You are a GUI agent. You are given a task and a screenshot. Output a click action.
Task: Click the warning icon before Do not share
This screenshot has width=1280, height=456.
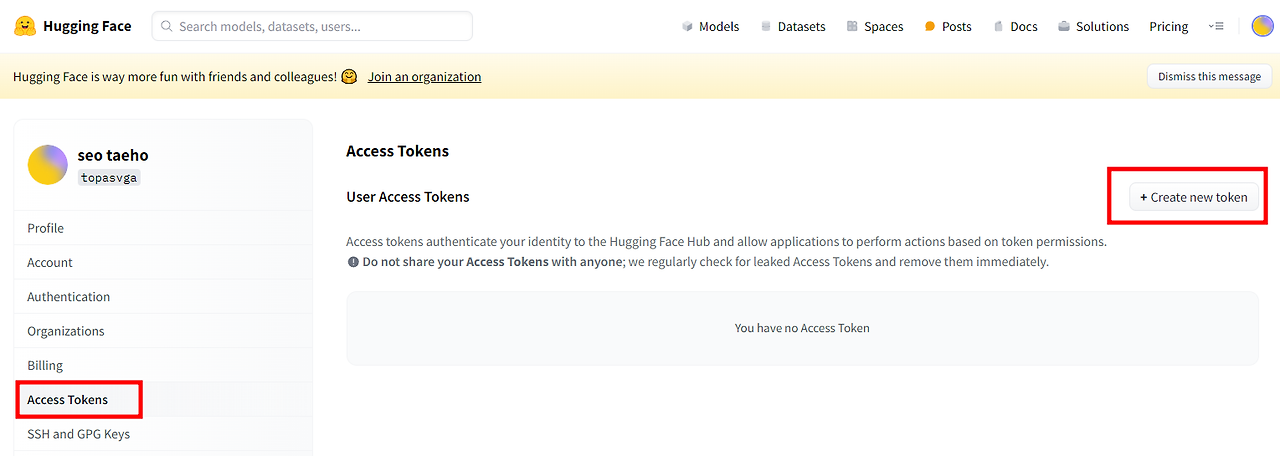tap(353, 262)
